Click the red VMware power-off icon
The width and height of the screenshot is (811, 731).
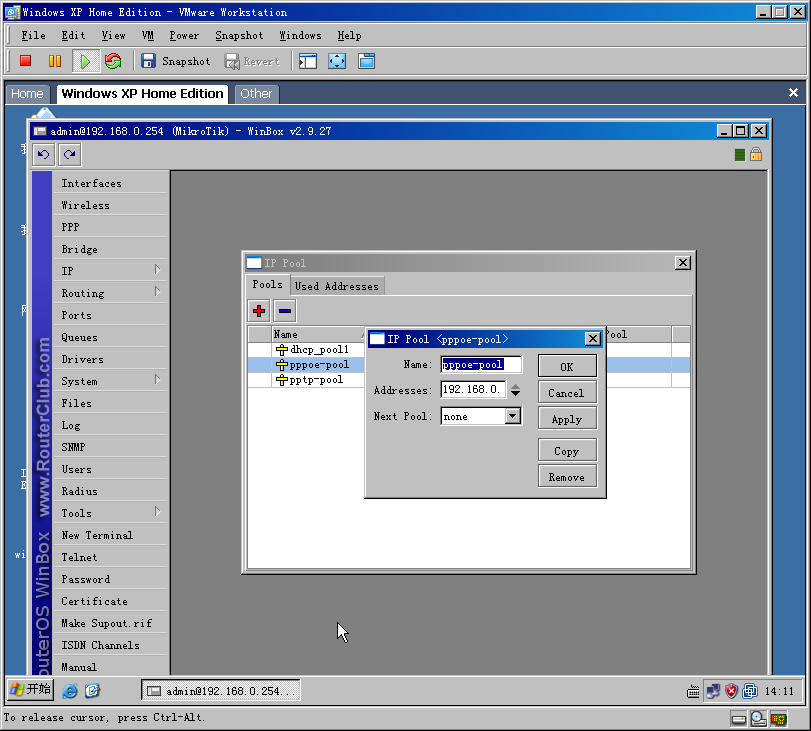tap(25, 61)
